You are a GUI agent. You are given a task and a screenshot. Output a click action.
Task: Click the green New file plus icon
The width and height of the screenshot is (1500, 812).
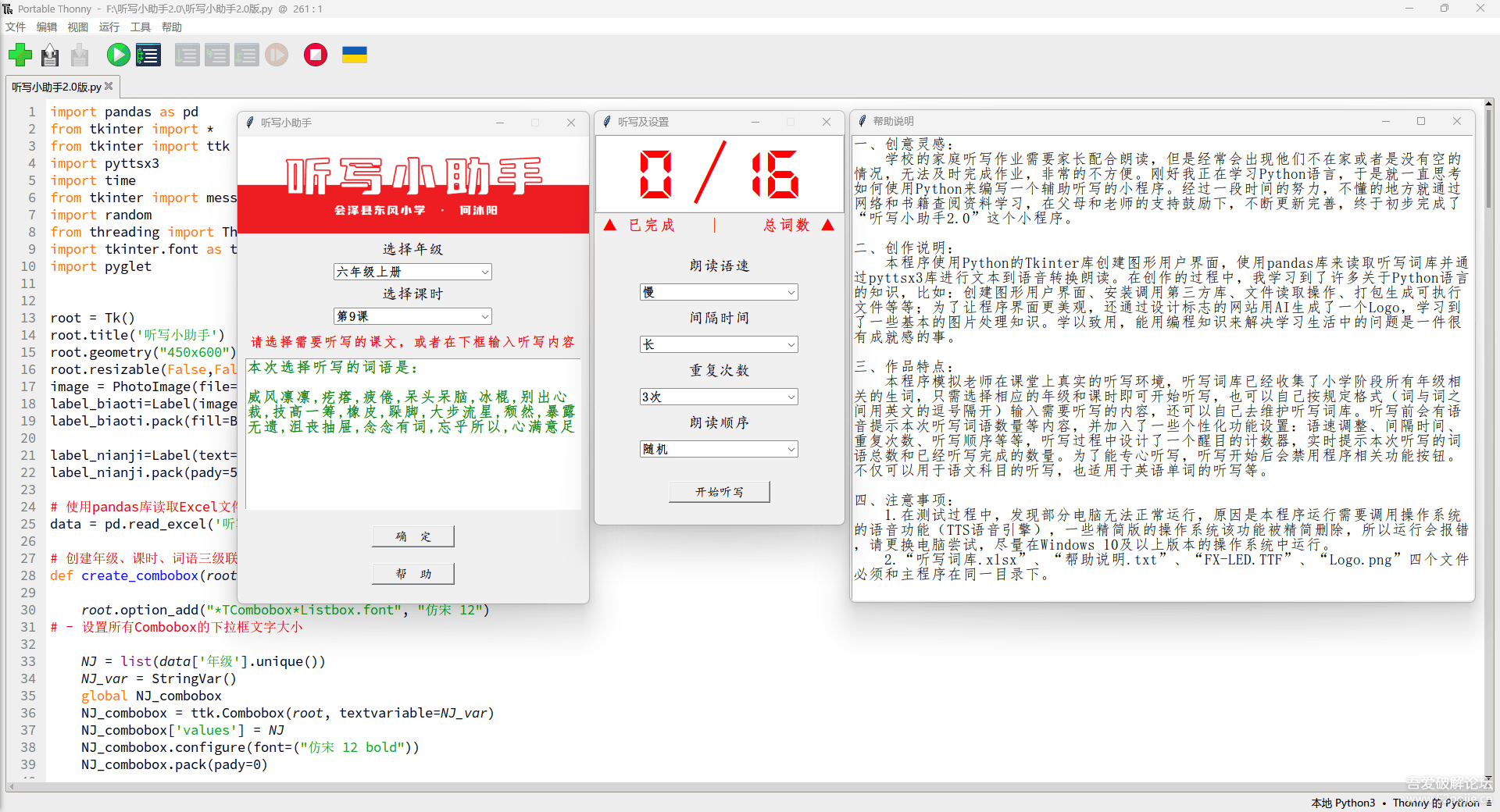coord(20,55)
